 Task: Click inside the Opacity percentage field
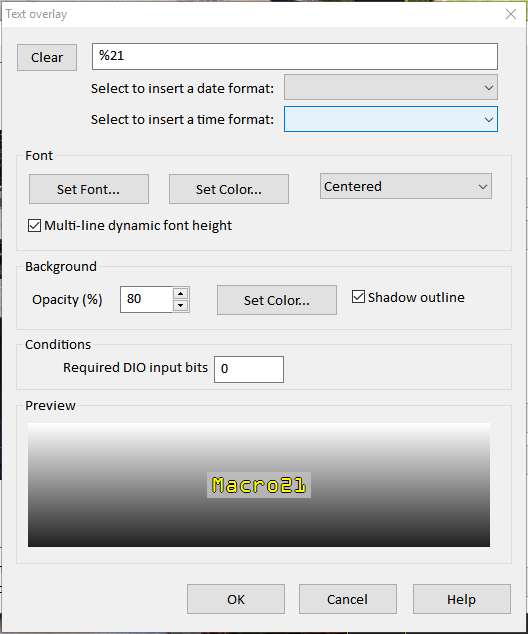146,299
